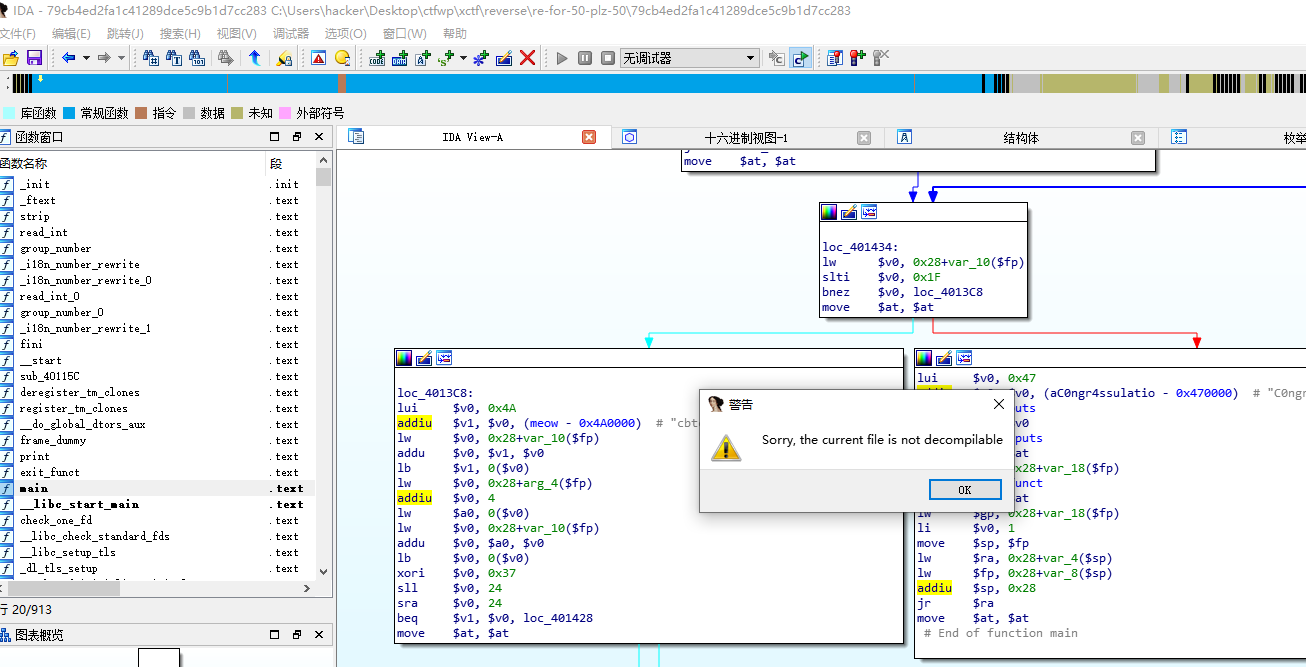Click the down arrow of the function list's vertical scrollbar

click(x=323, y=572)
